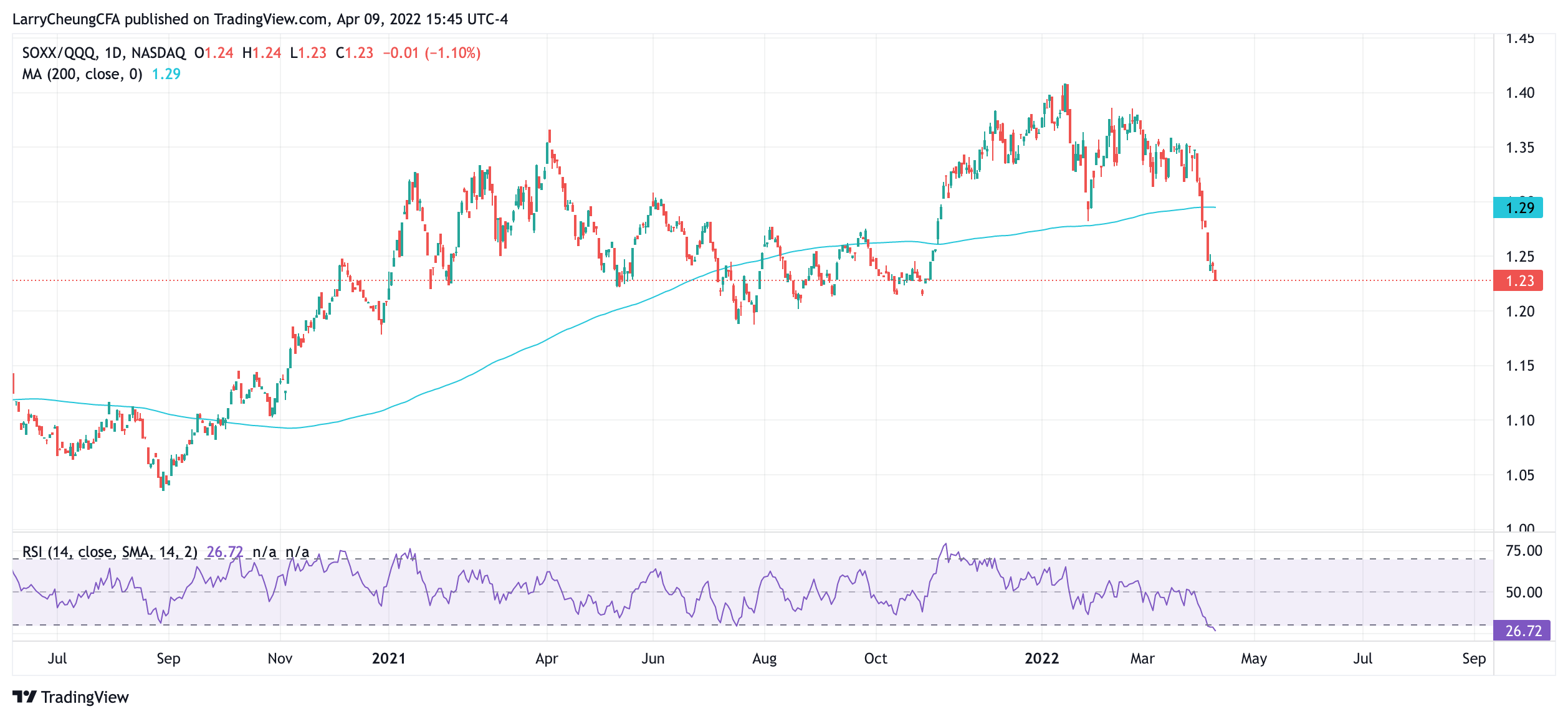Click the 1.25 price scale label
The image size is (1568, 719).
[x=1520, y=257]
